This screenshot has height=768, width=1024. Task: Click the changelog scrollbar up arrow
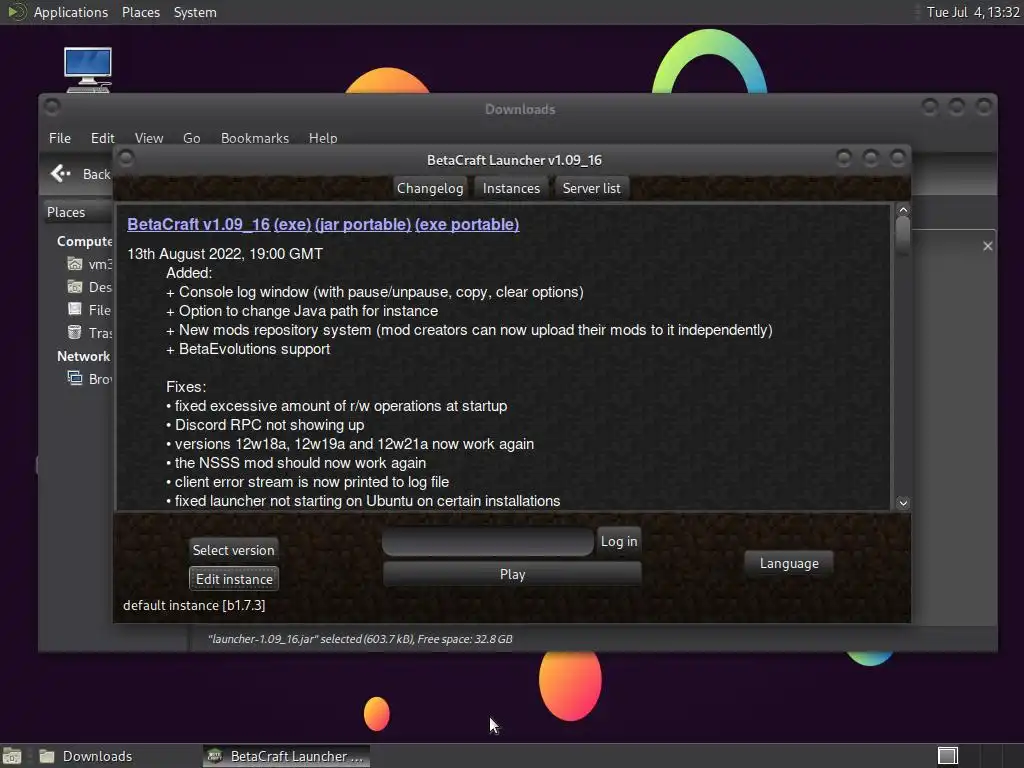click(x=903, y=210)
